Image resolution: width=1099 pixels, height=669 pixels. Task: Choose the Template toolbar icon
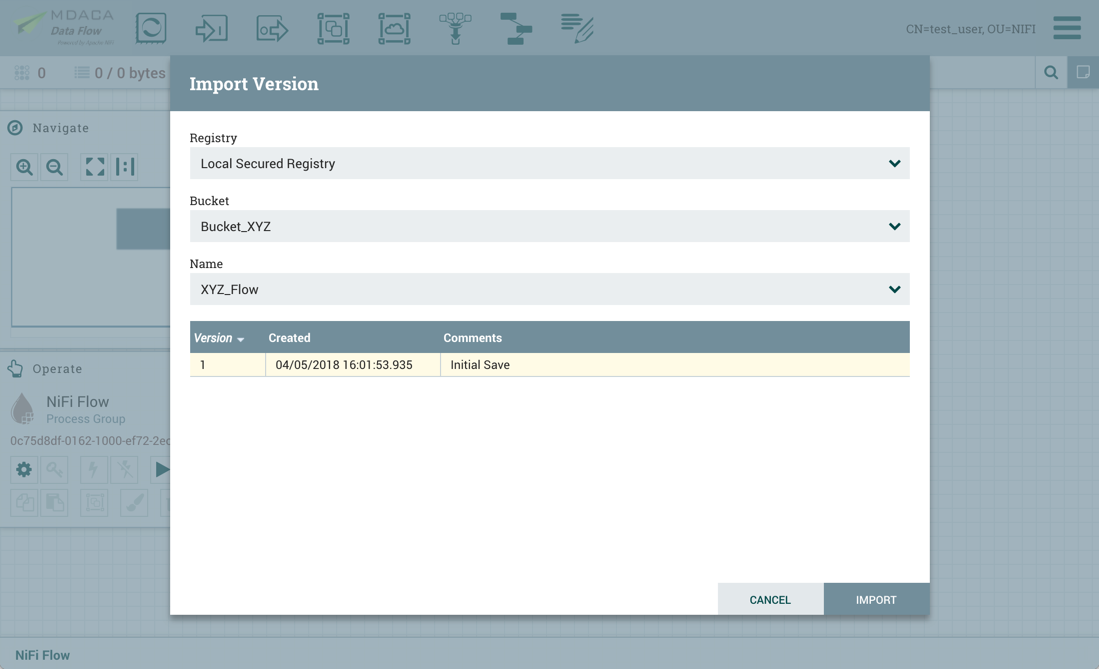tap(516, 27)
